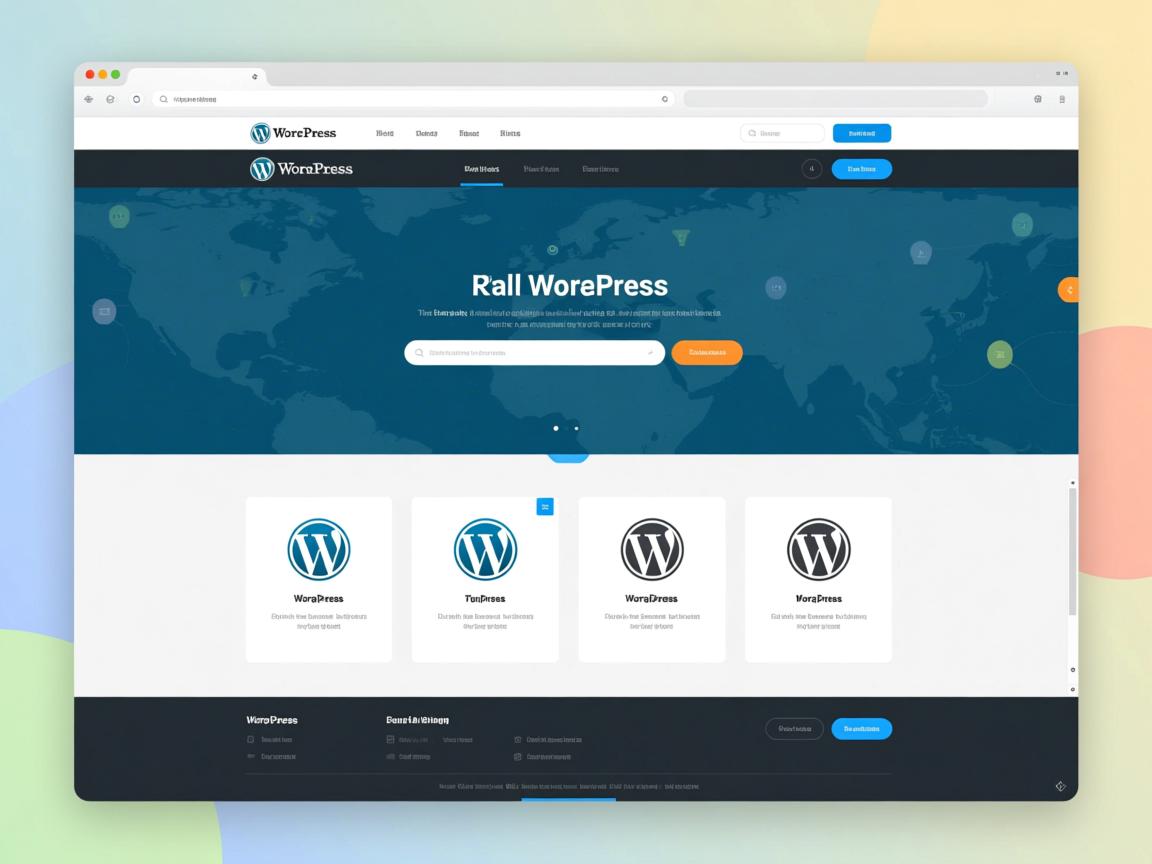1152x864 pixels.
Task: Click the magnifier icon in the hero search box
Action: coord(419,352)
